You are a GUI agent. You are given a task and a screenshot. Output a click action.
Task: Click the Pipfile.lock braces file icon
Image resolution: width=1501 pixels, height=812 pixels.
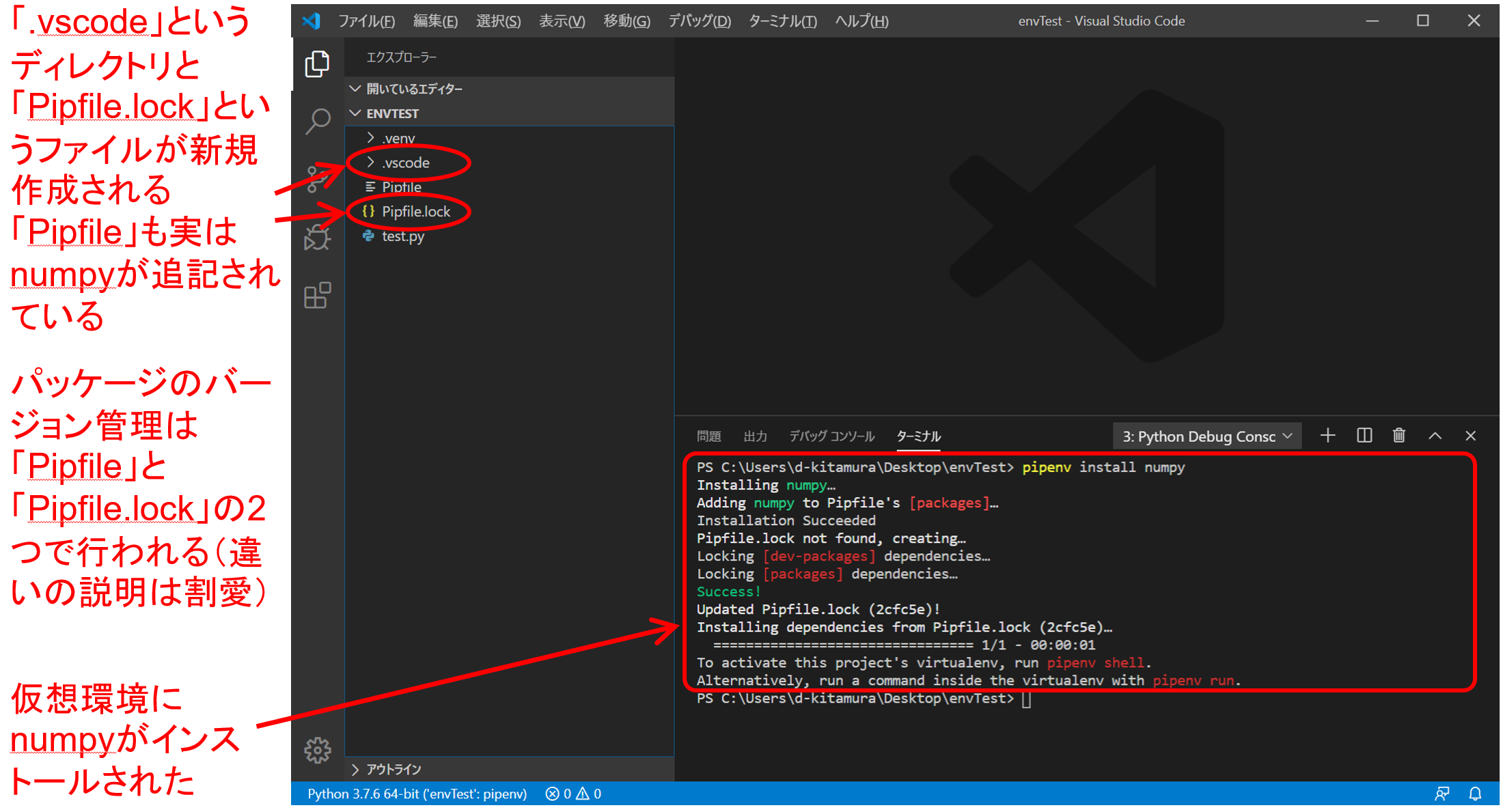[368, 212]
